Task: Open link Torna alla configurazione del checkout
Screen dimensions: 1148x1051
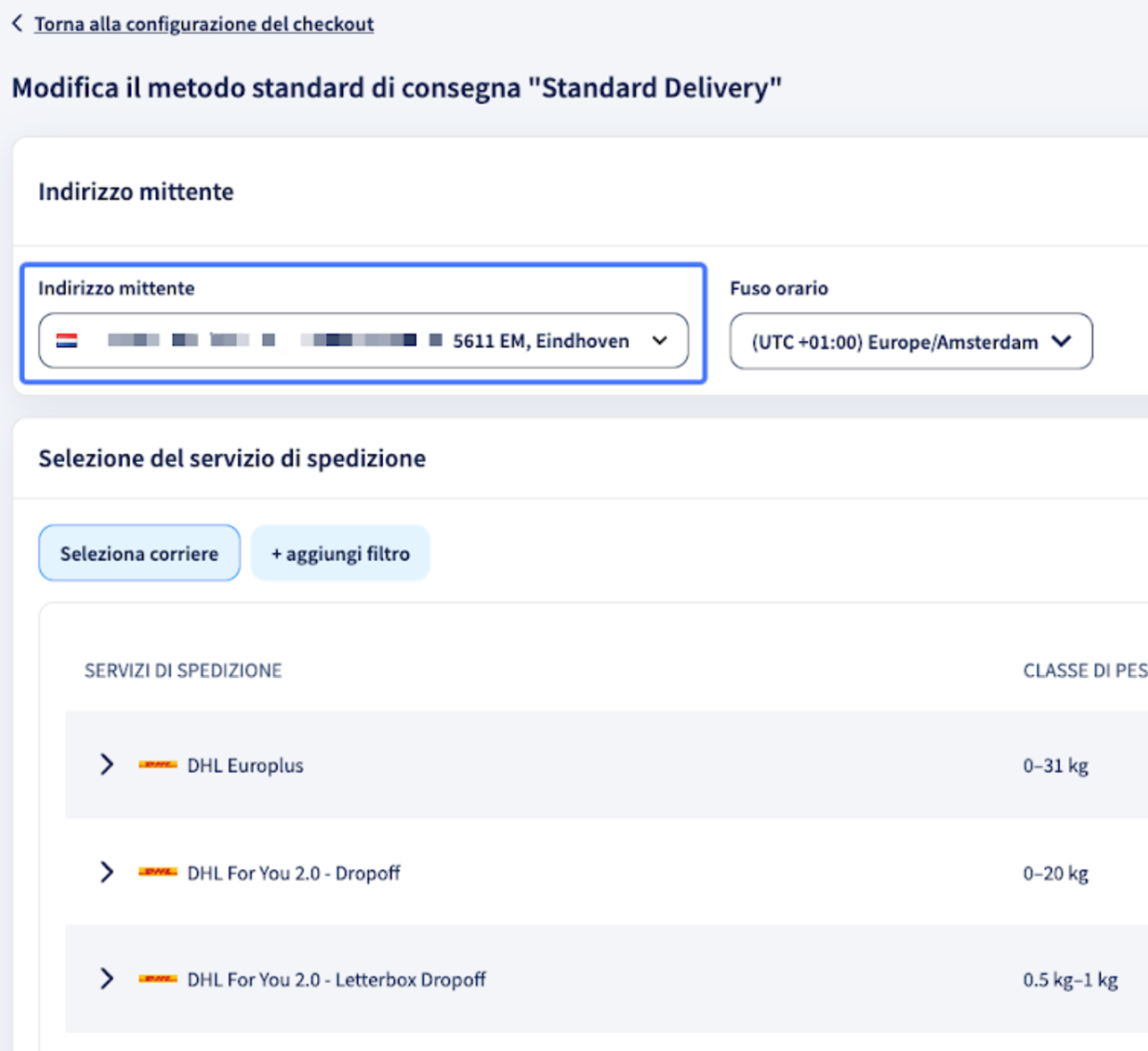Action: click(204, 24)
